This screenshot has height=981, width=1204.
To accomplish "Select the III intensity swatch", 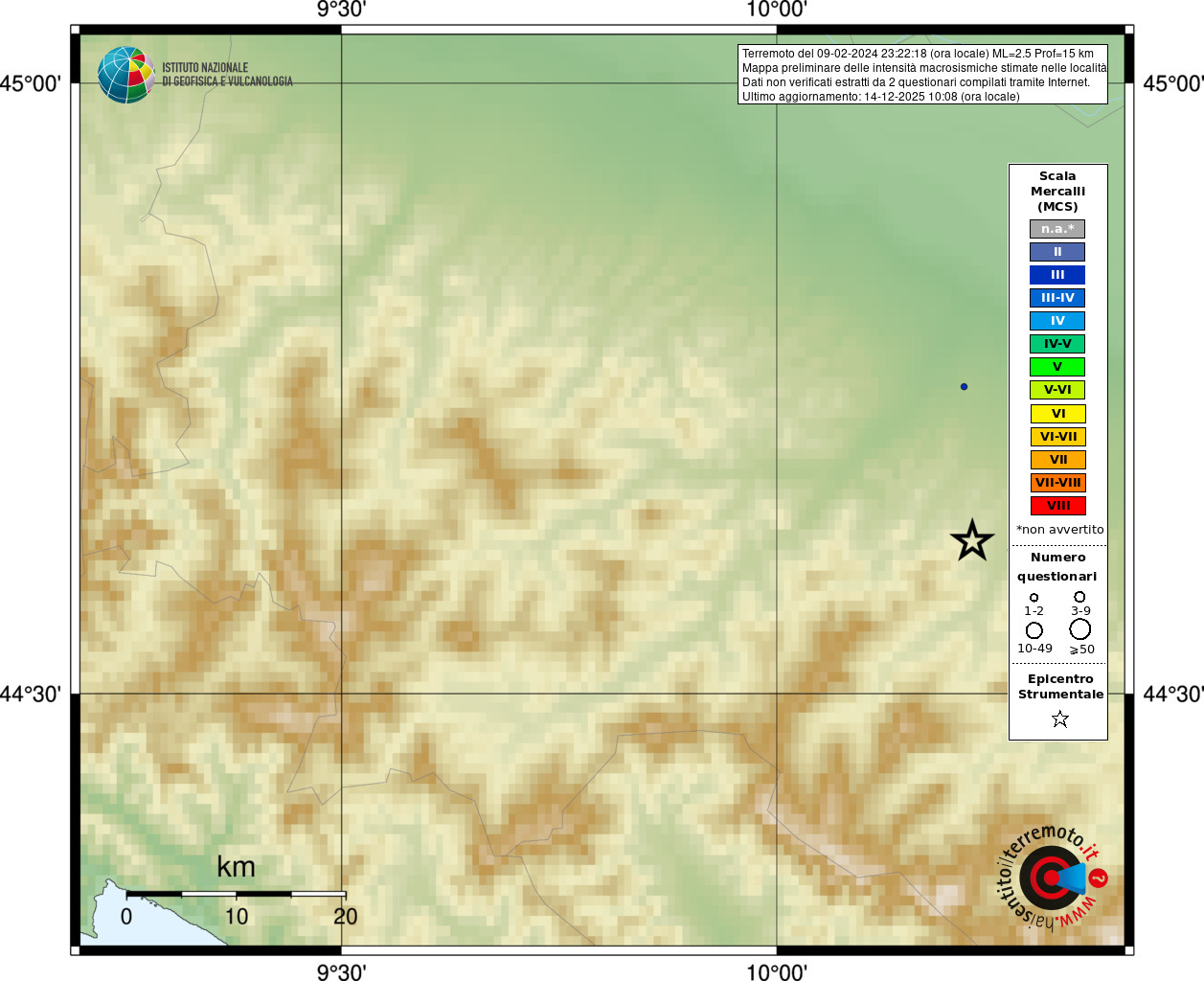I will (1057, 275).
